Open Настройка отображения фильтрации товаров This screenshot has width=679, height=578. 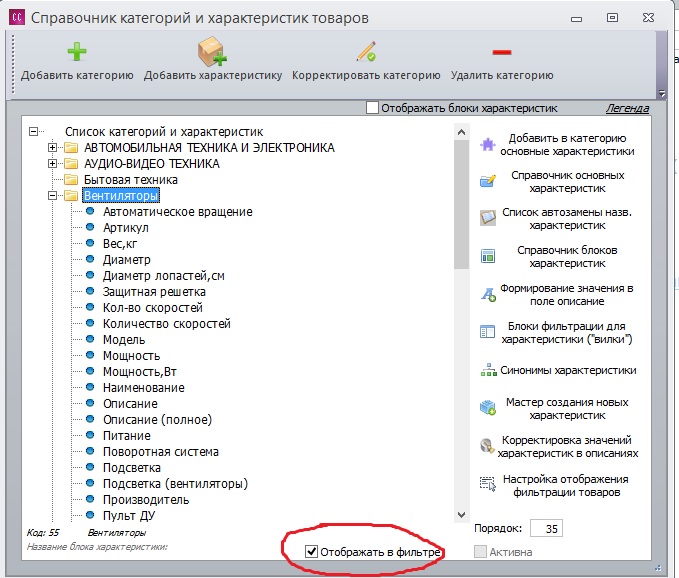coord(566,485)
